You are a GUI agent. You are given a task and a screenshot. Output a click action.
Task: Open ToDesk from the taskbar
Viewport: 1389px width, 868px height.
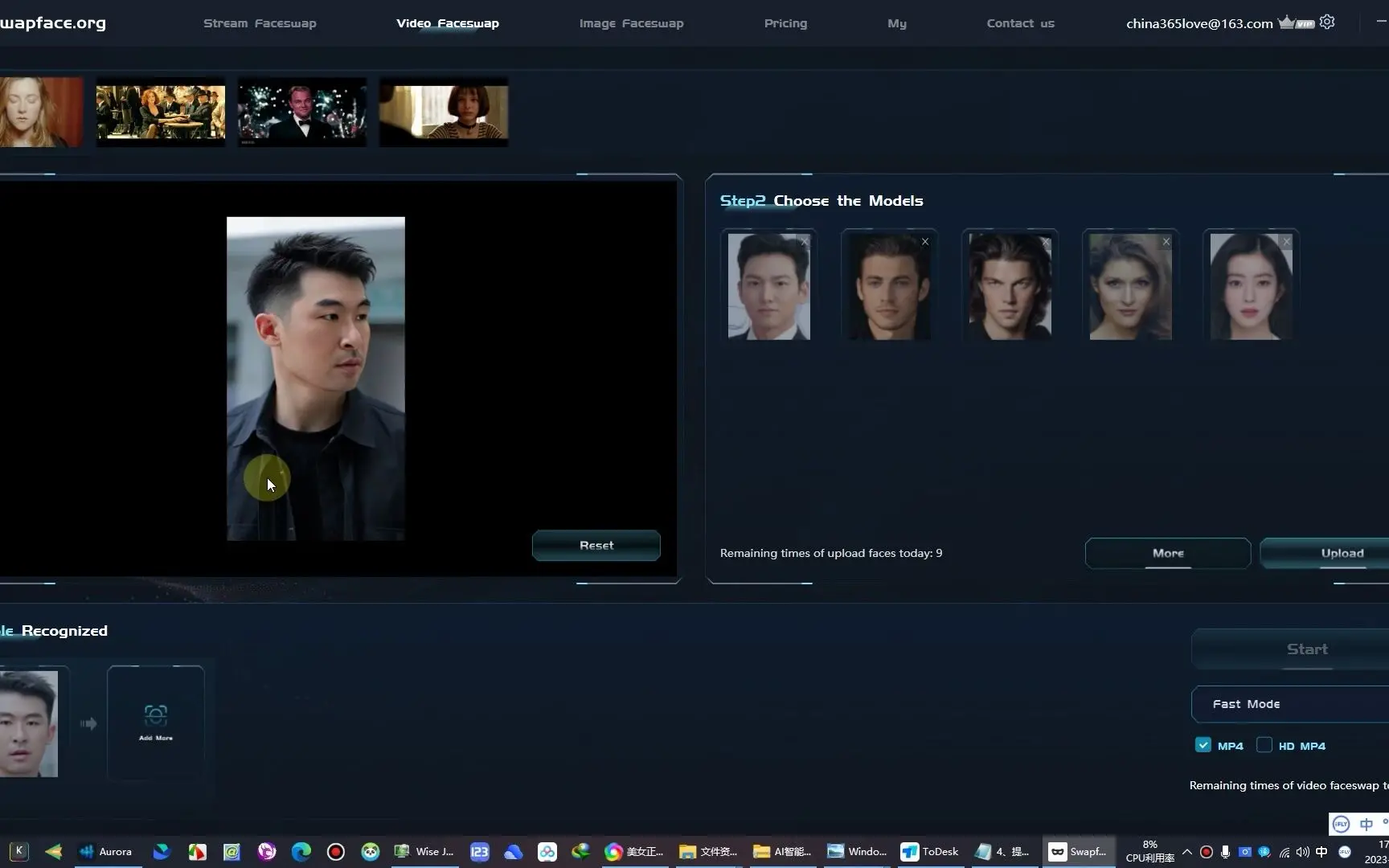click(930, 851)
